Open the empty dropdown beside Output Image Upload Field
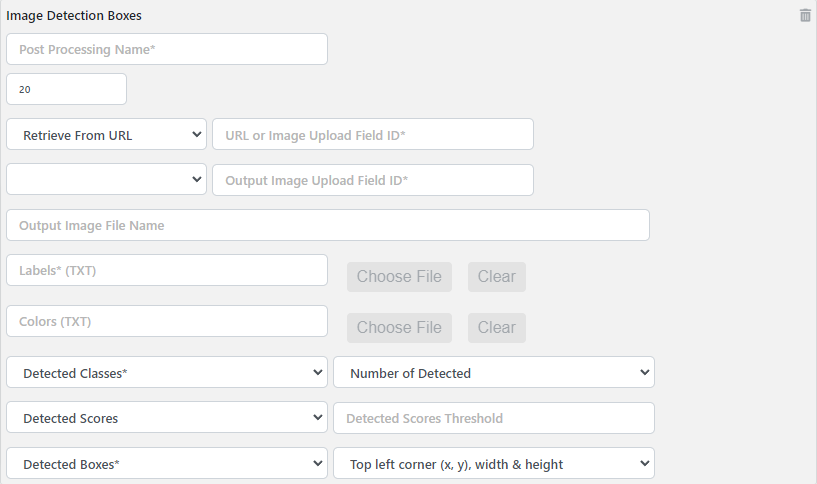817x484 pixels. (x=106, y=180)
